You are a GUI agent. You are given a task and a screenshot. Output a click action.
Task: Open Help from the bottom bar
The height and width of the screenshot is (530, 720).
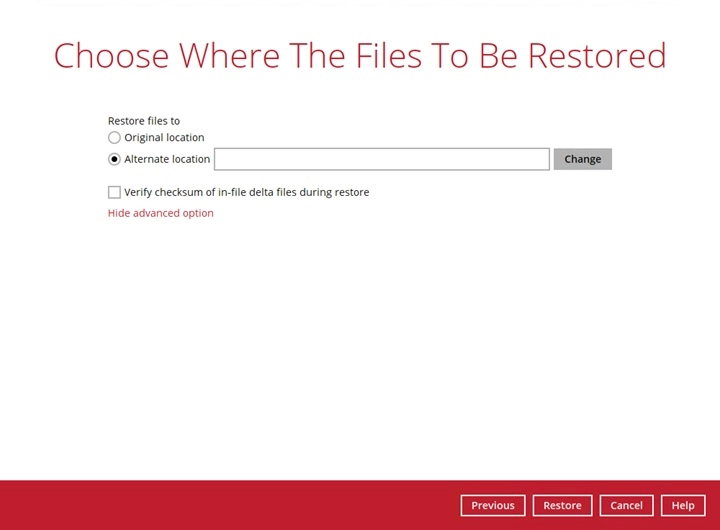click(x=682, y=505)
